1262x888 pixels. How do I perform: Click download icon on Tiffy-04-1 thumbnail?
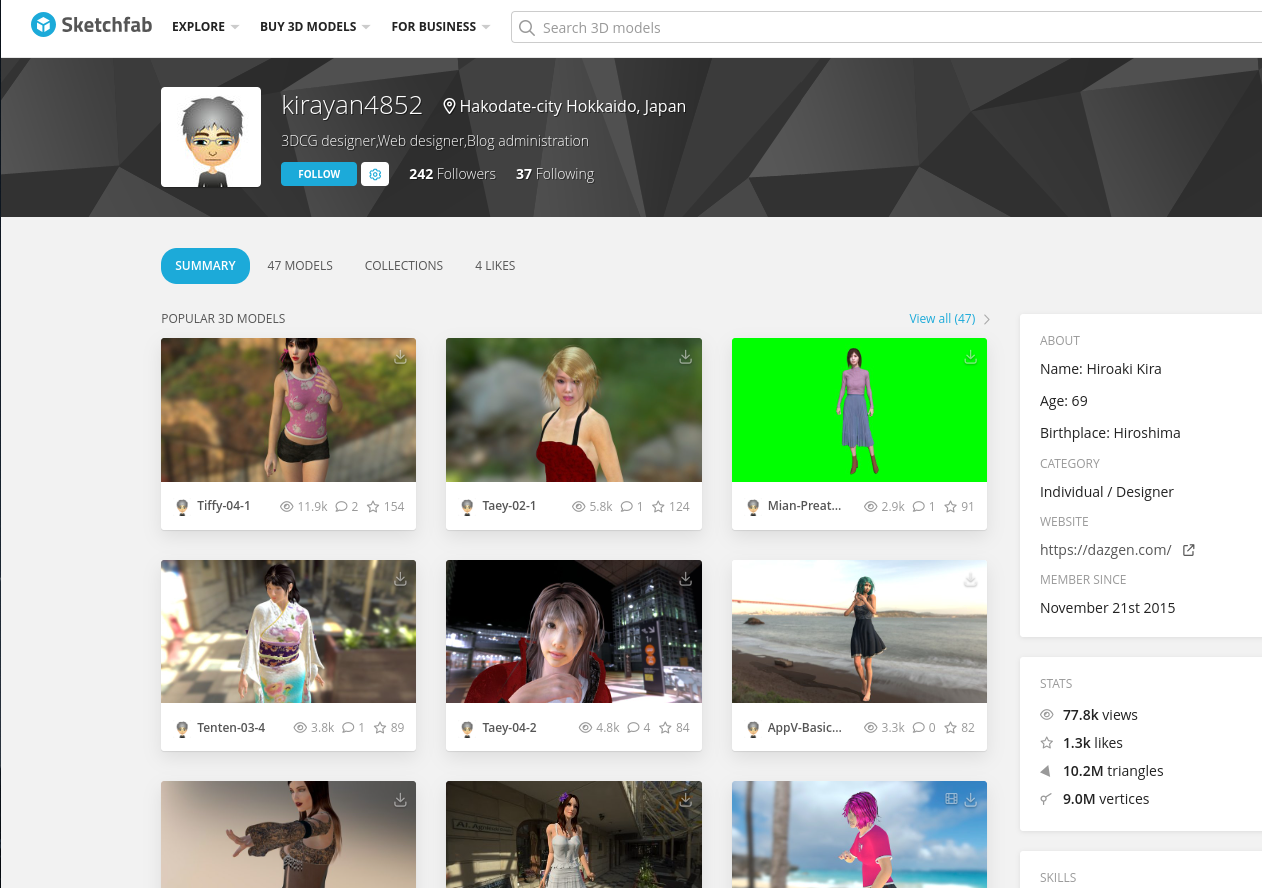(400, 356)
